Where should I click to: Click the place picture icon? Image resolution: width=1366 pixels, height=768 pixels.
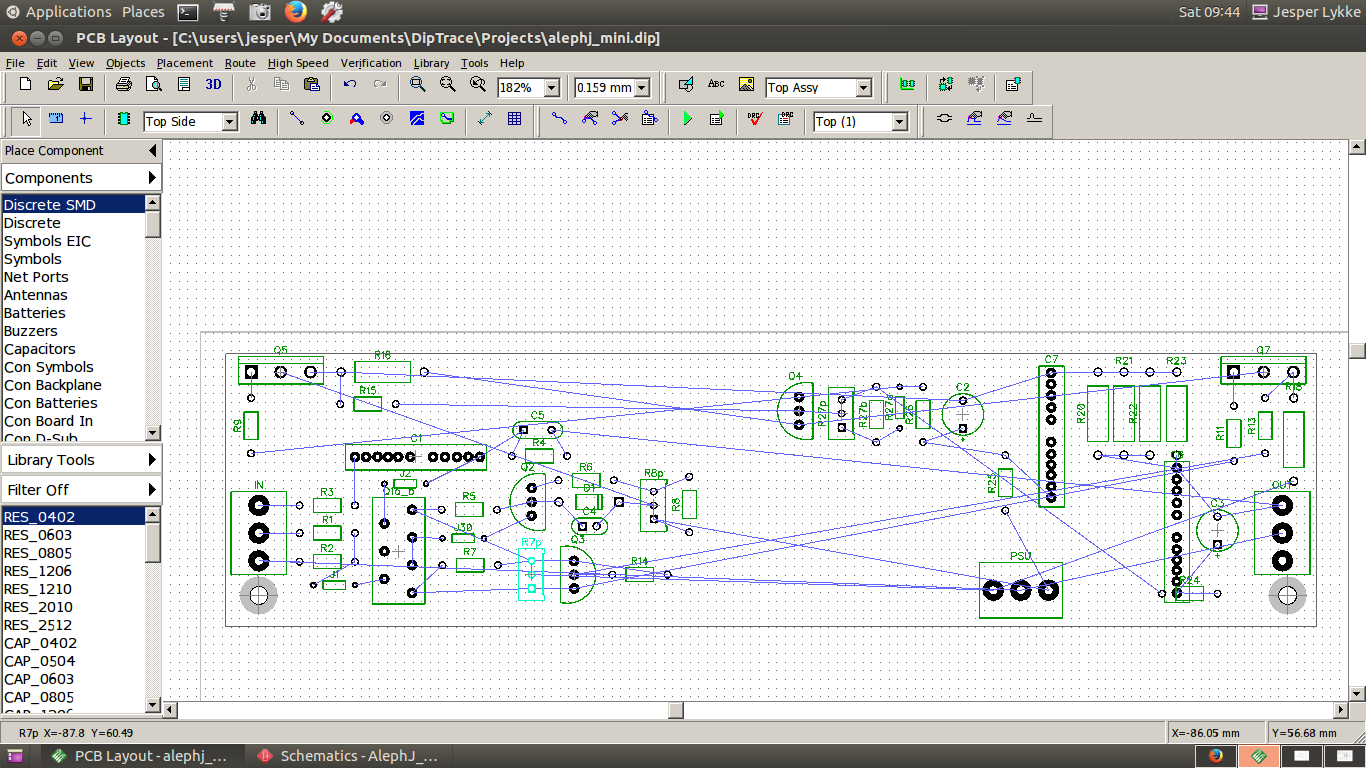point(746,86)
